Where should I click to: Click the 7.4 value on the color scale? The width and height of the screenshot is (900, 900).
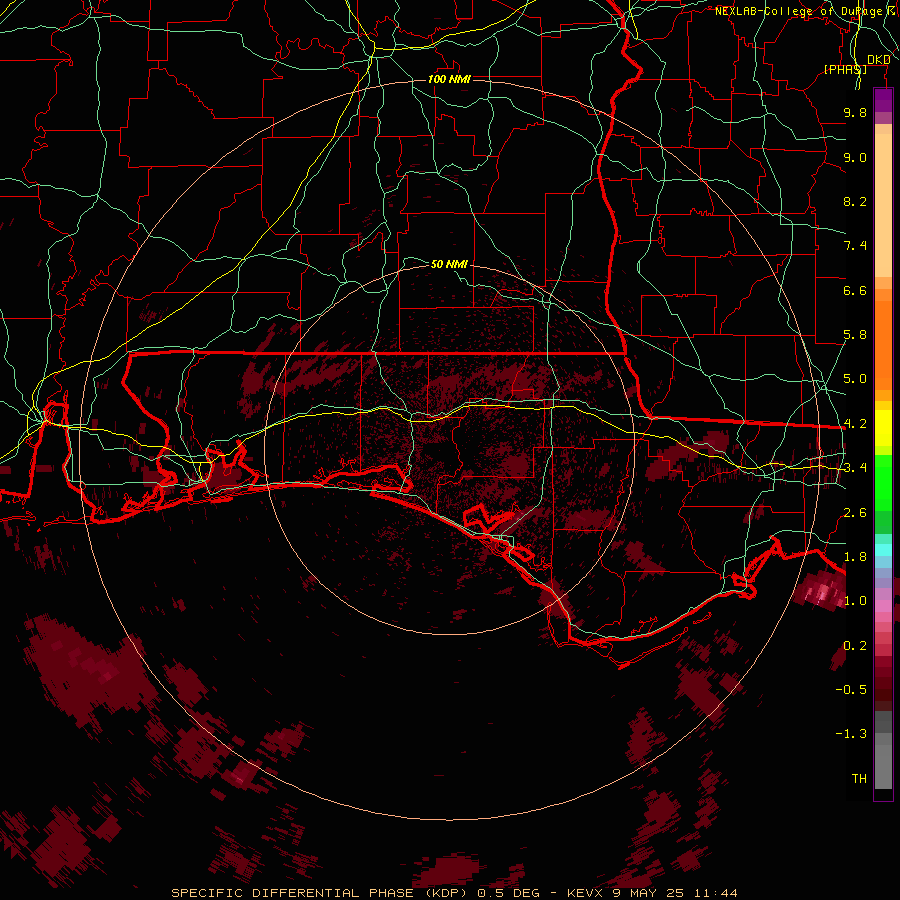pos(855,246)
